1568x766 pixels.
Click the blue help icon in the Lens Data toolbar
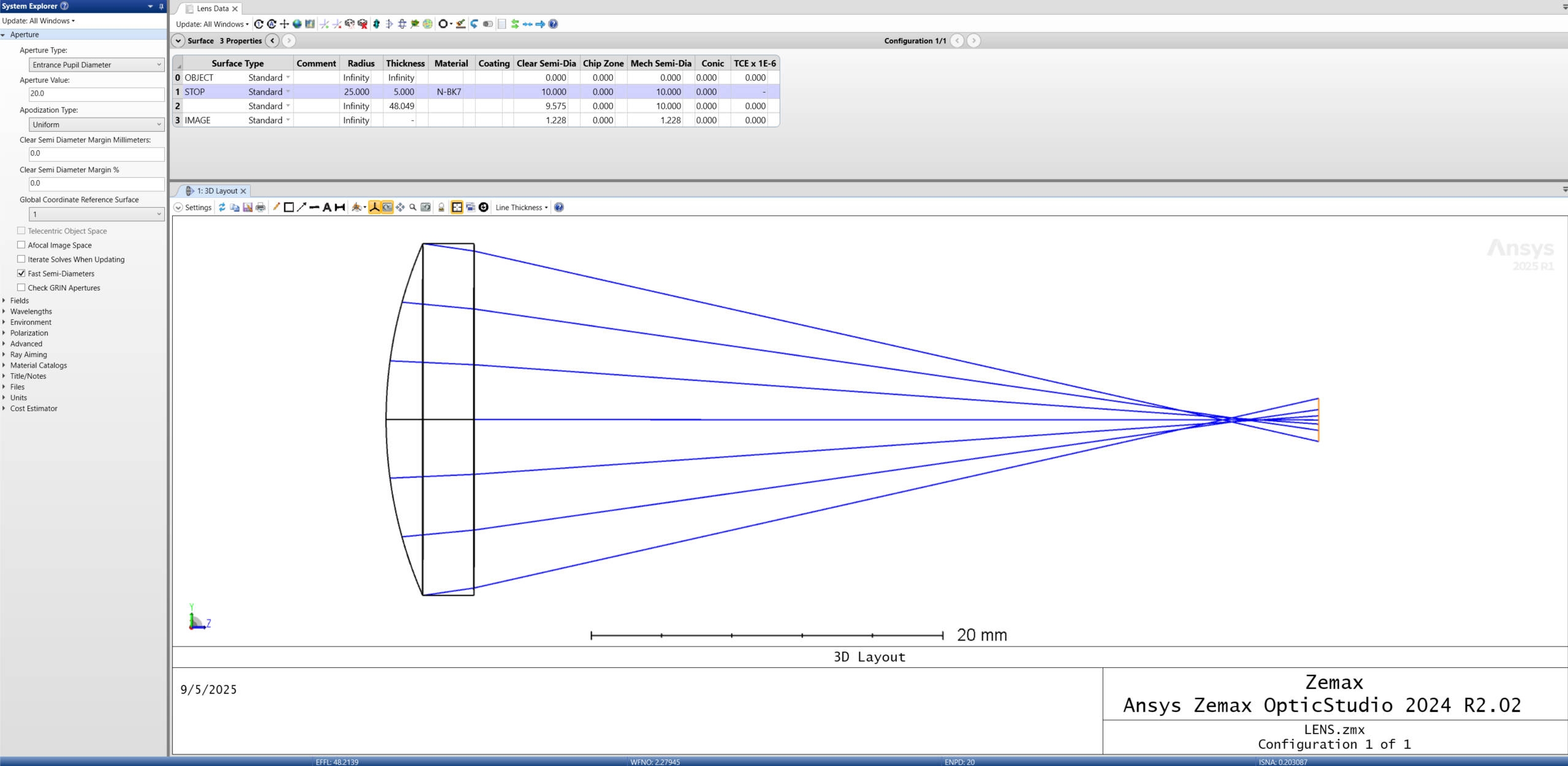553,24
